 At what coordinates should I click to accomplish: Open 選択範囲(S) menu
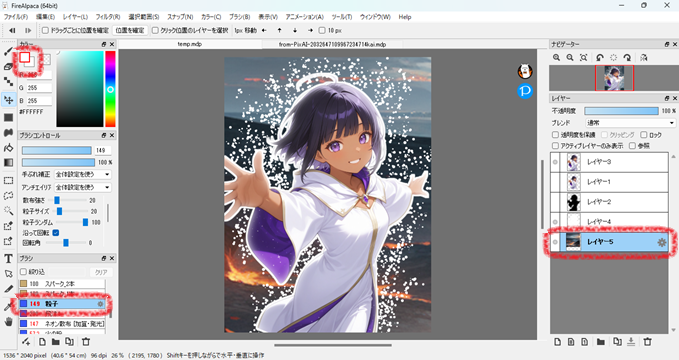(143, 17)
